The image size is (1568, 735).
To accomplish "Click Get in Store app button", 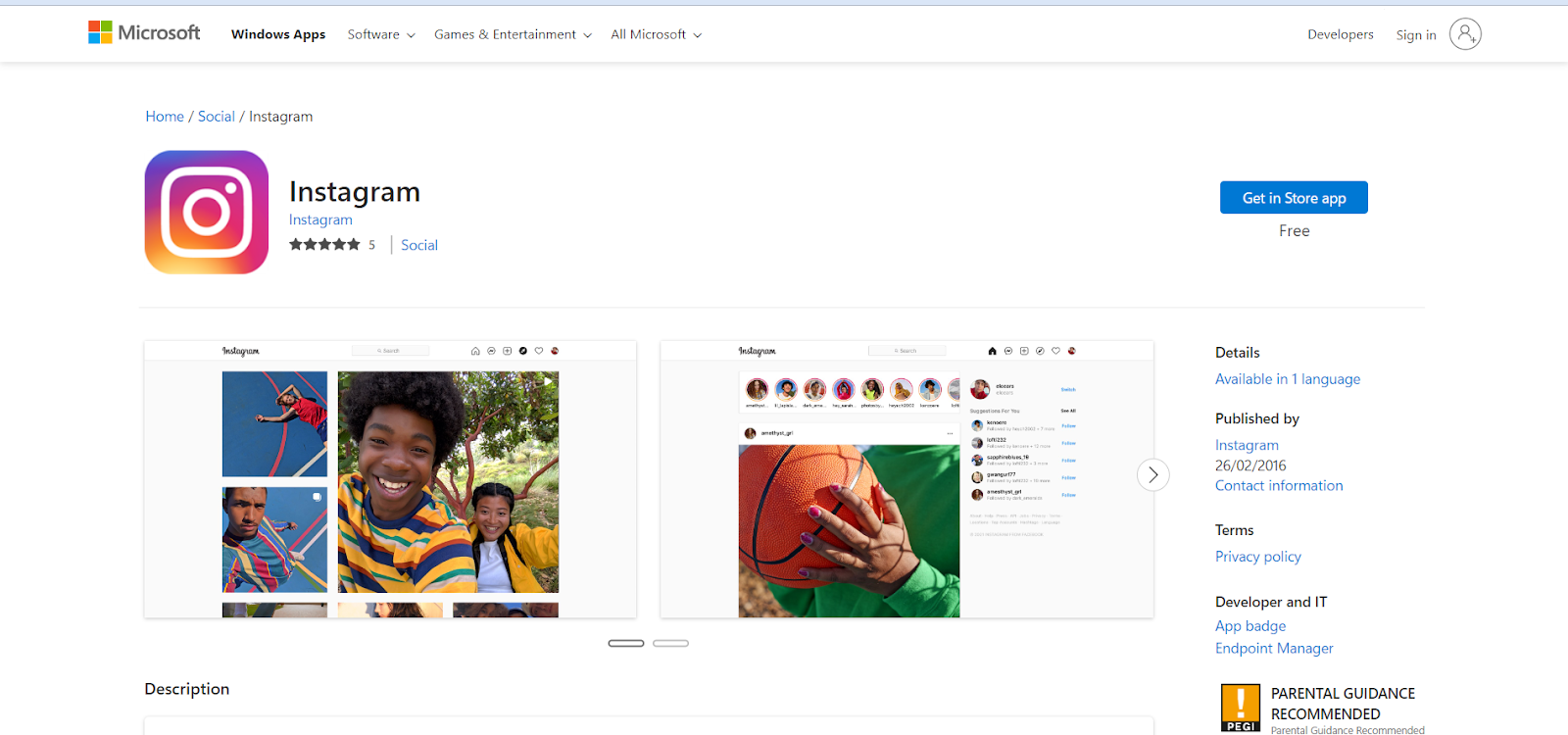I will (x=1294, y=197).
